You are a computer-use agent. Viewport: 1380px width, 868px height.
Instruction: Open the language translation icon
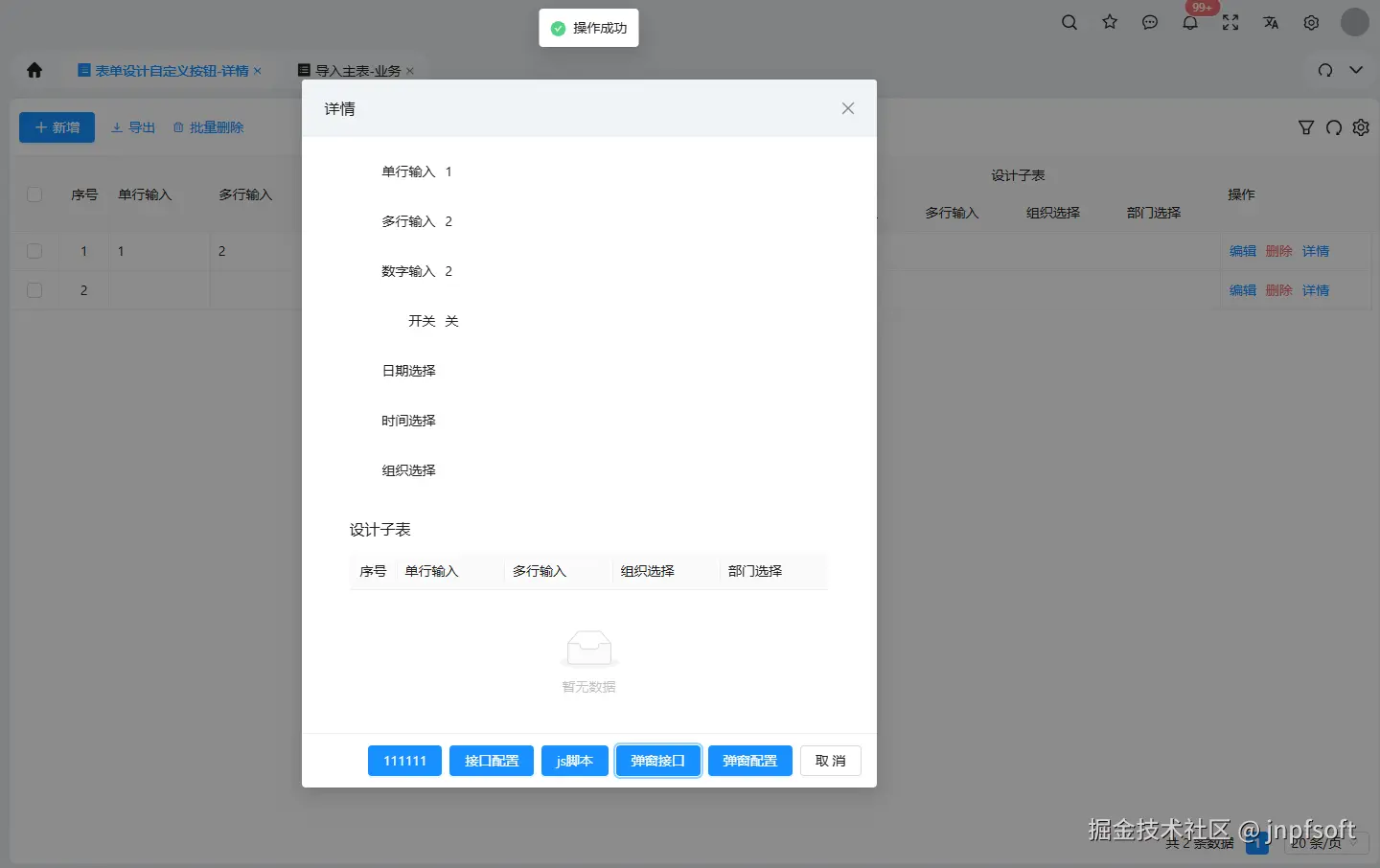1271,22
